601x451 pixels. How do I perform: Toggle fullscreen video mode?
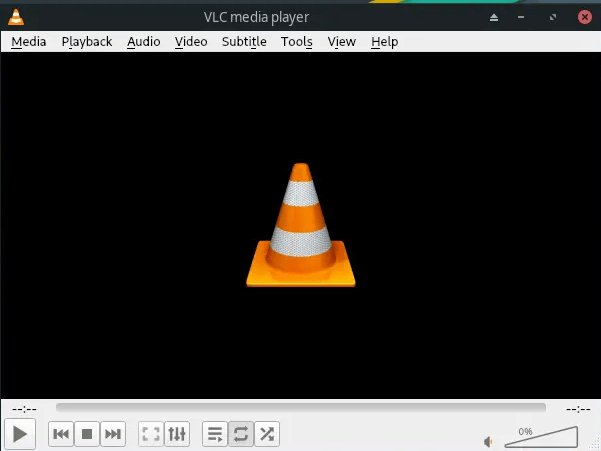(151, 434)
